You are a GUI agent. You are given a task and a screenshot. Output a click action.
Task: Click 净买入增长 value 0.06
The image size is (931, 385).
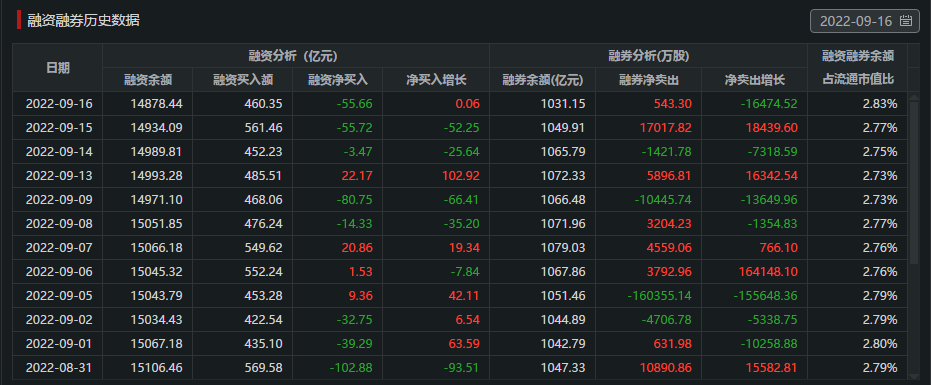pyautogui.click(x=468, y=104)
